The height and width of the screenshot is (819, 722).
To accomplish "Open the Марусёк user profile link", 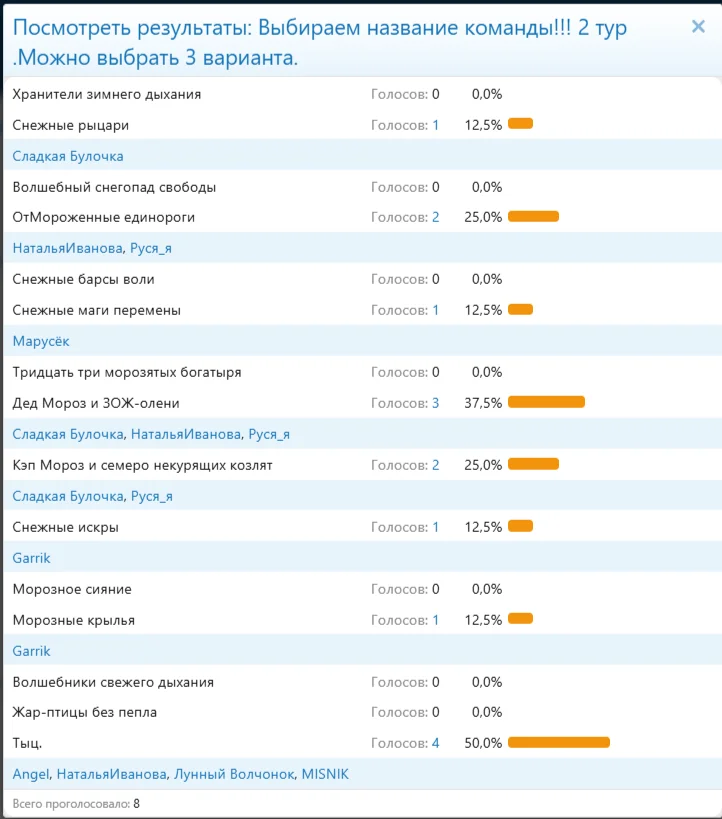I will point(41,341).
